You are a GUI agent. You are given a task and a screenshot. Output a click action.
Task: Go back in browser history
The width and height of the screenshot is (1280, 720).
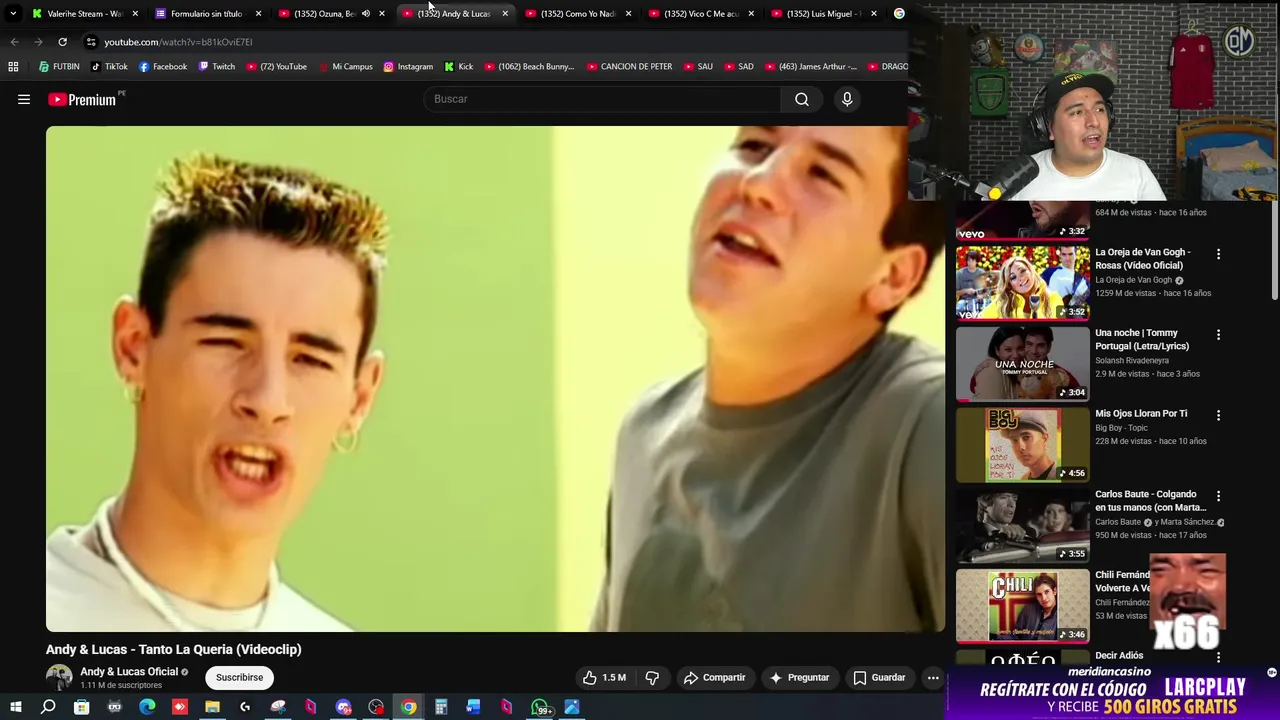pyautogui.click(x=14, y=42)
